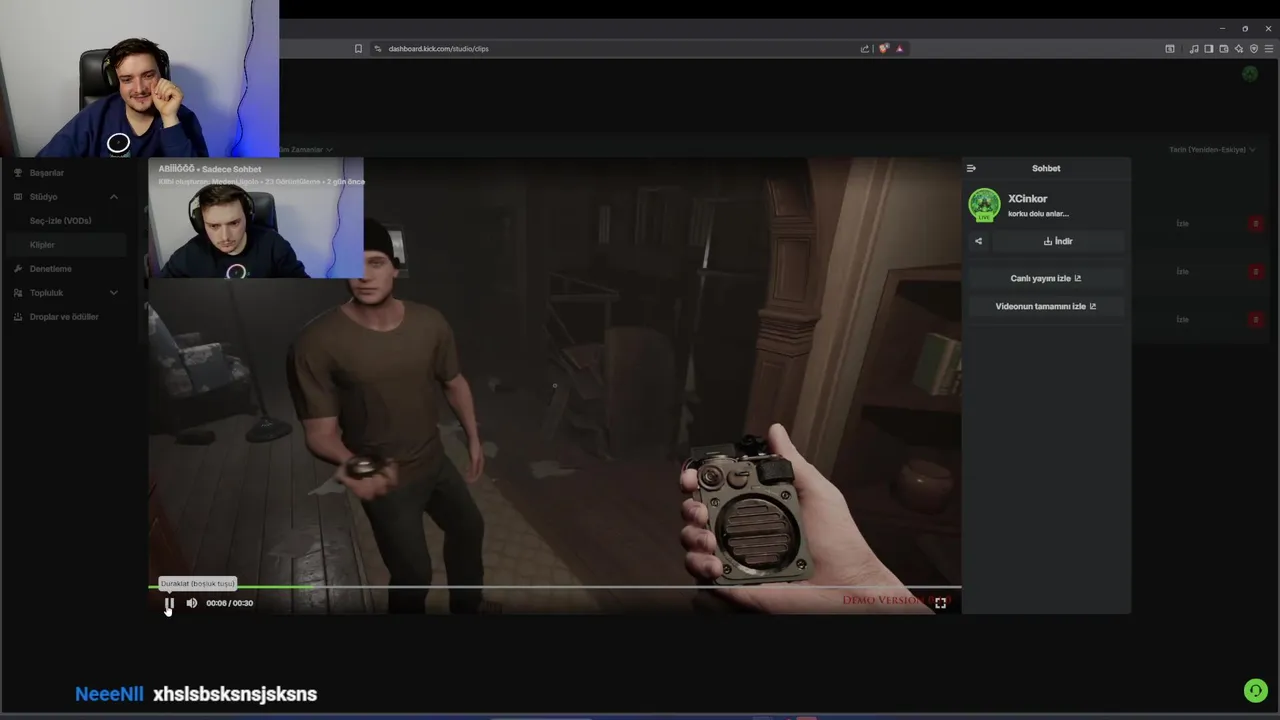This screenshot has height=720, width=1280.
Task: Open Seç-İzle (VODs) page
Action: point(60,221)
